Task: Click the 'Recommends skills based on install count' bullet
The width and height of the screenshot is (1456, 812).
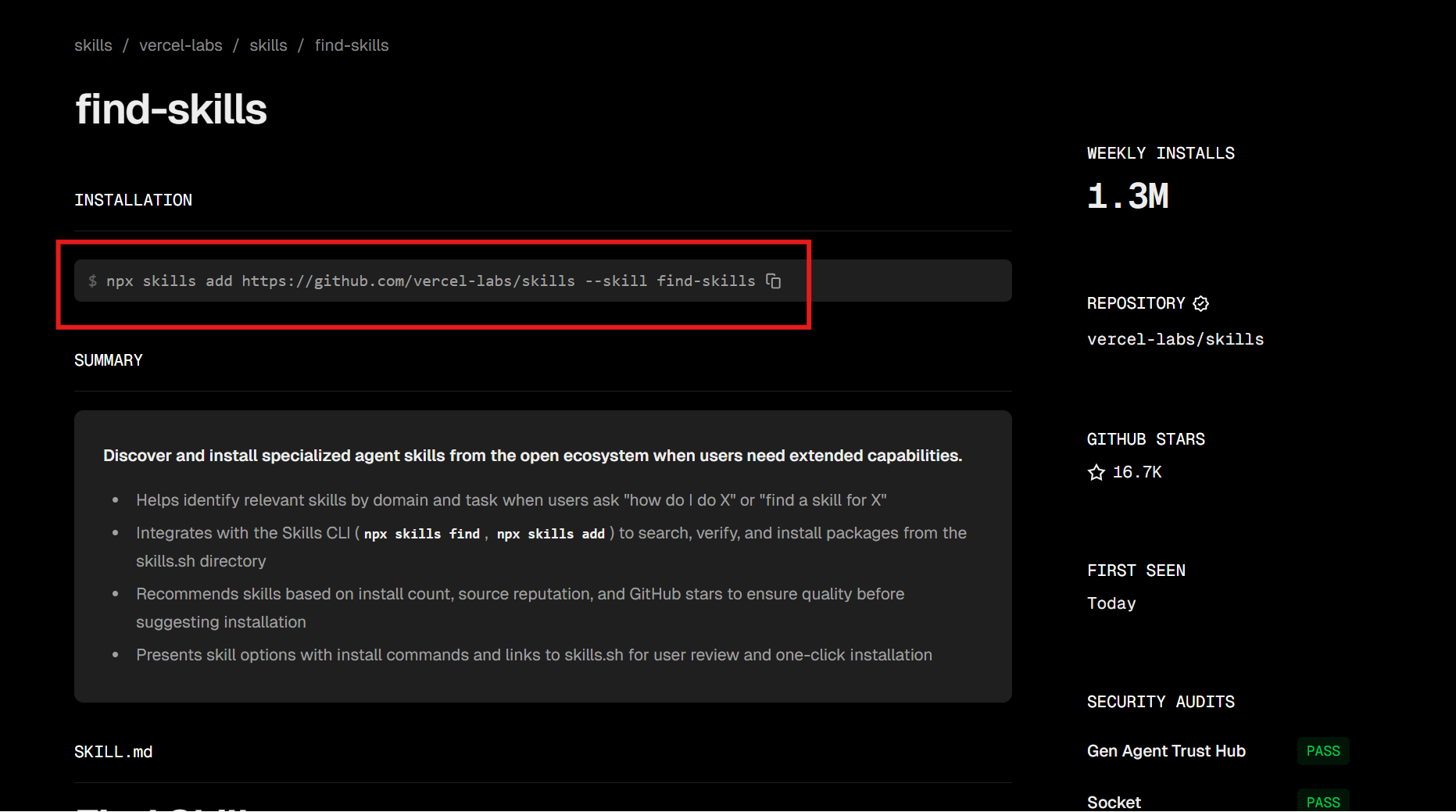Action: click(521, 608)
